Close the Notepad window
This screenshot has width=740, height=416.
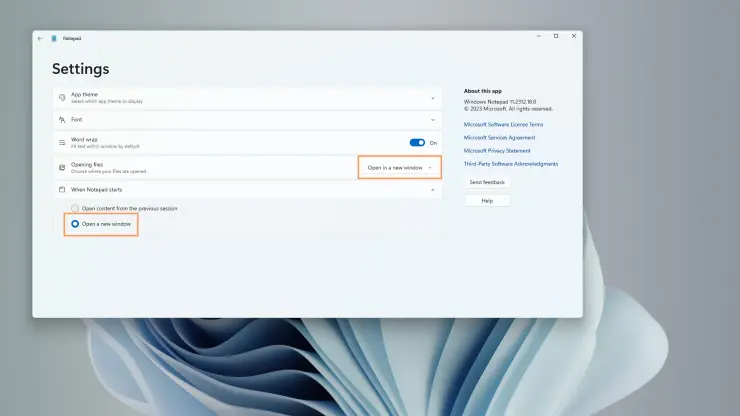574,36
